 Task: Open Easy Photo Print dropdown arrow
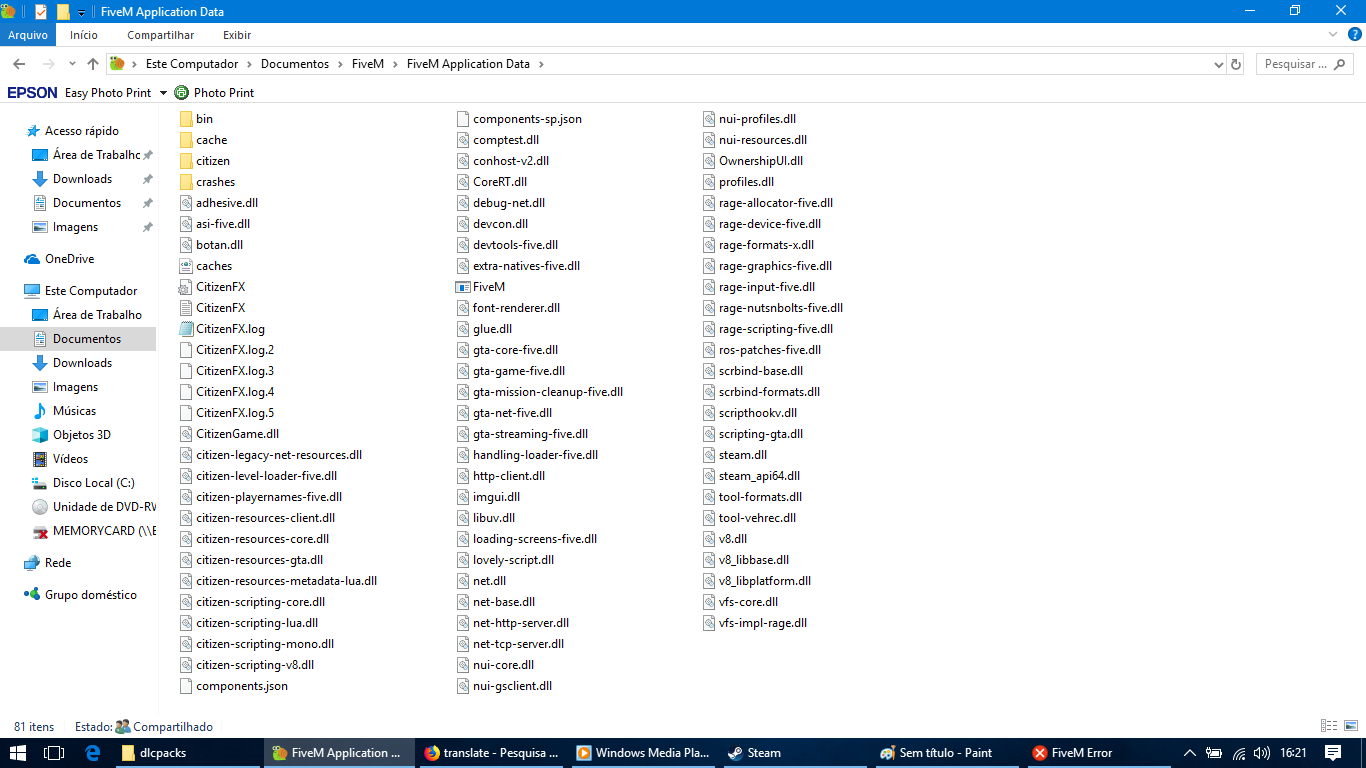tap(163, 93)
